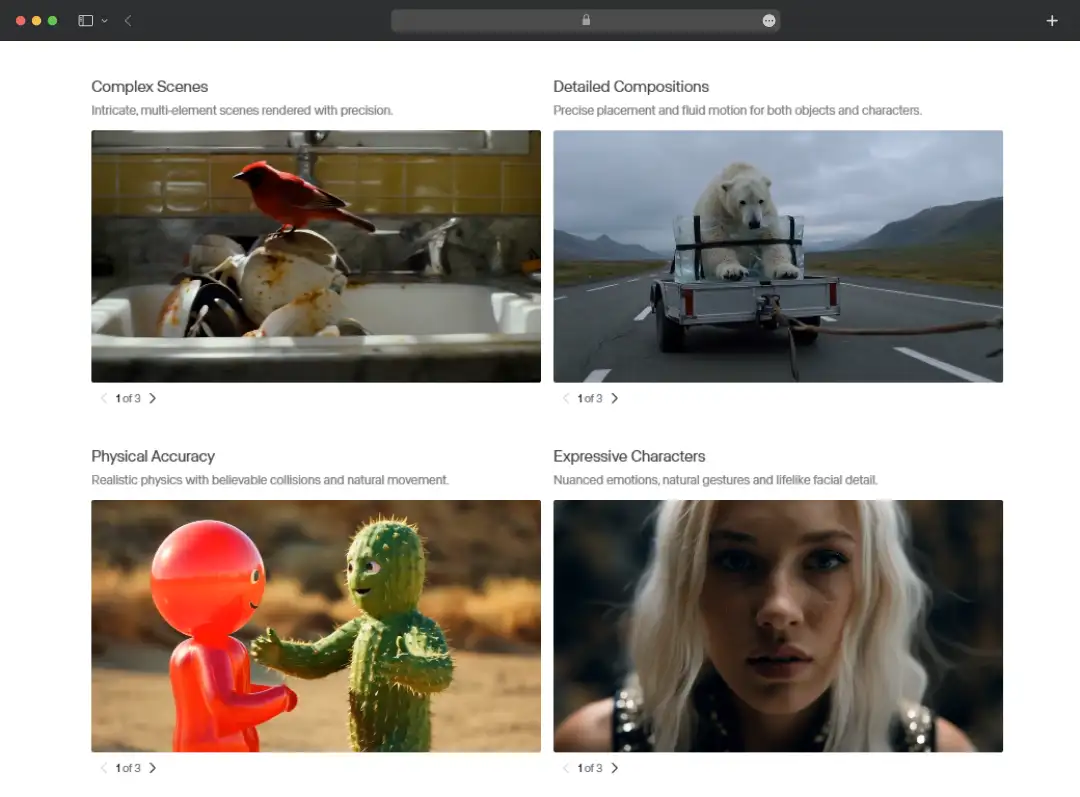Advance the Expressive Characters carousel forward

pyautogui.click(x=615, y=768)
